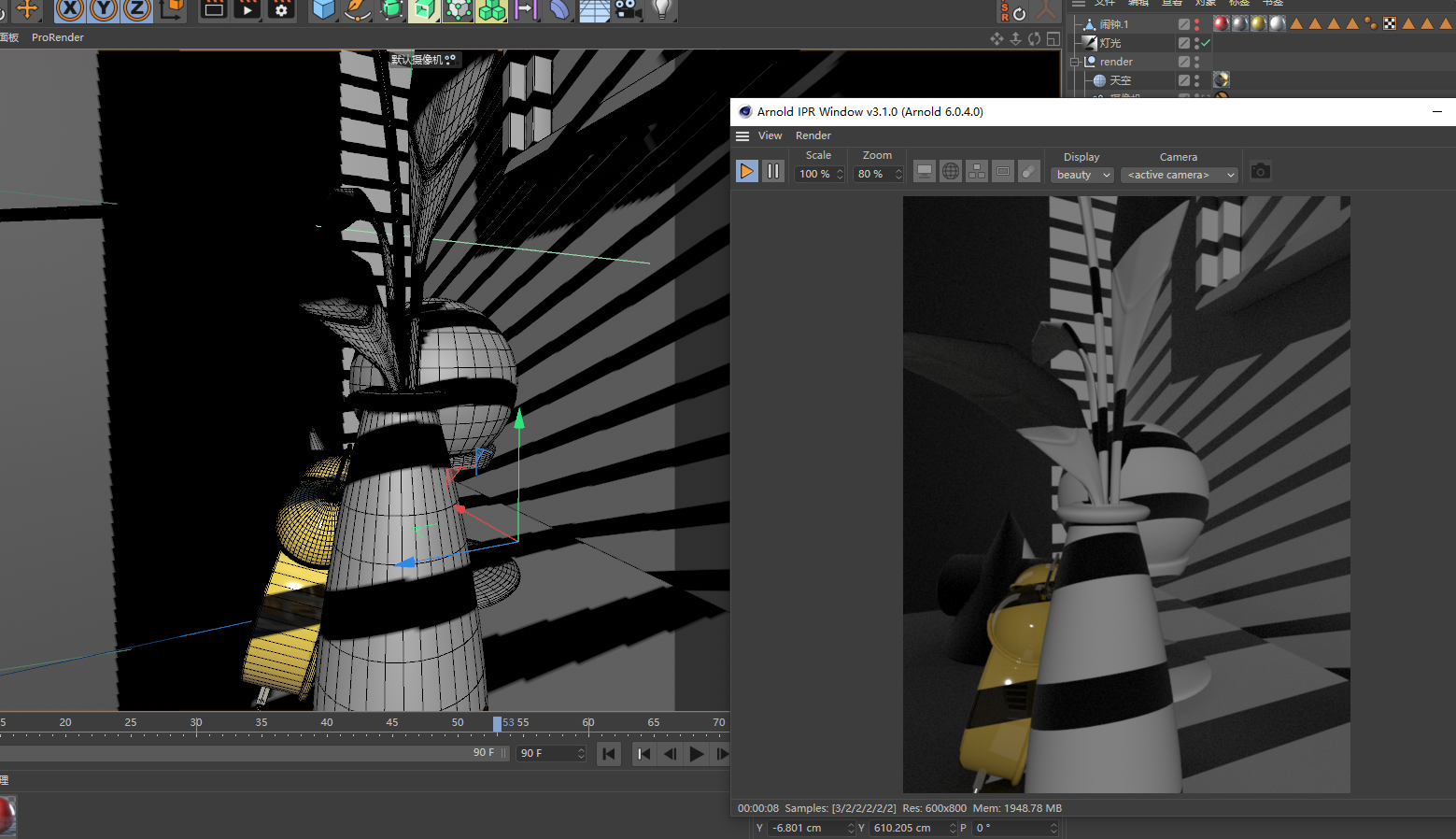Toggle IPR render region icon
1456x839 pixels.
coord(1002,171)
